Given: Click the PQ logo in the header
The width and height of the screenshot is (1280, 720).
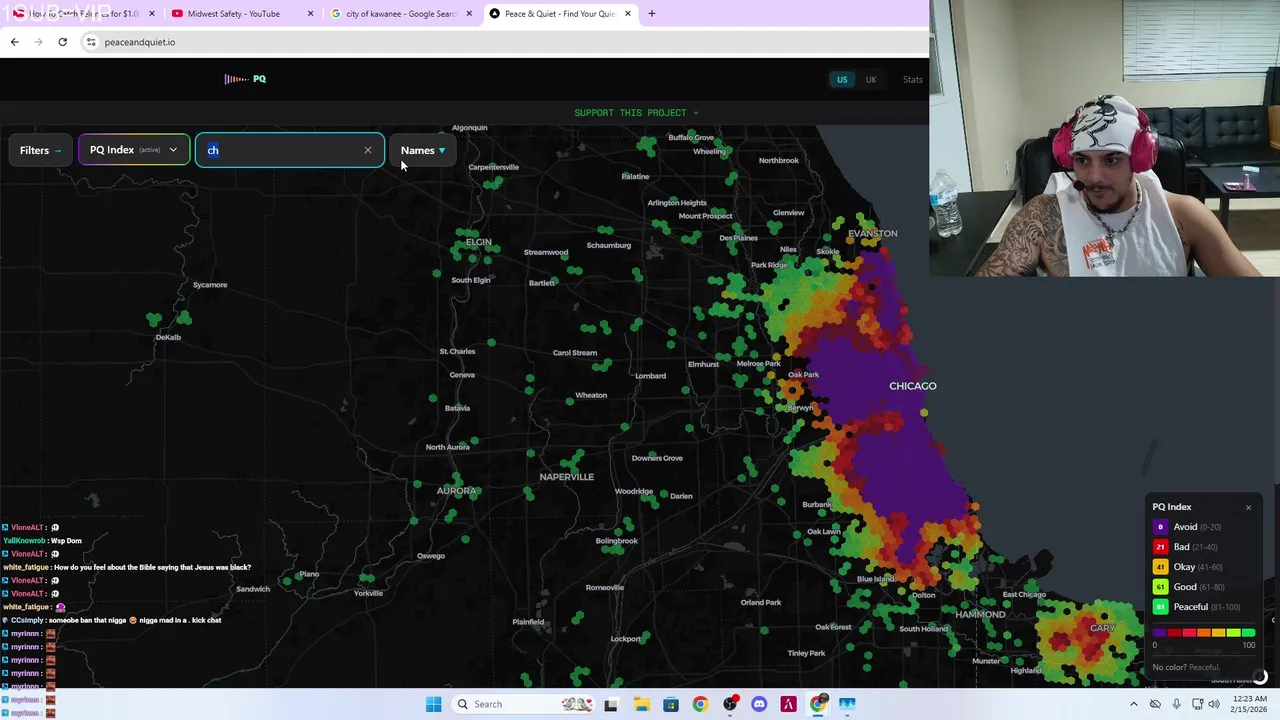Looking at the screenshot, I should (x=245, y=79).
